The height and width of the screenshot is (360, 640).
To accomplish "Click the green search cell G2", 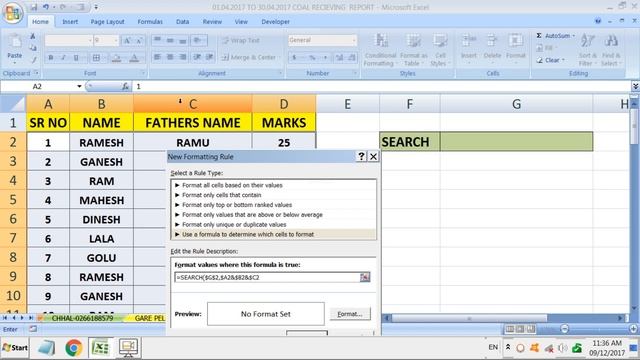I will point(516,142).
